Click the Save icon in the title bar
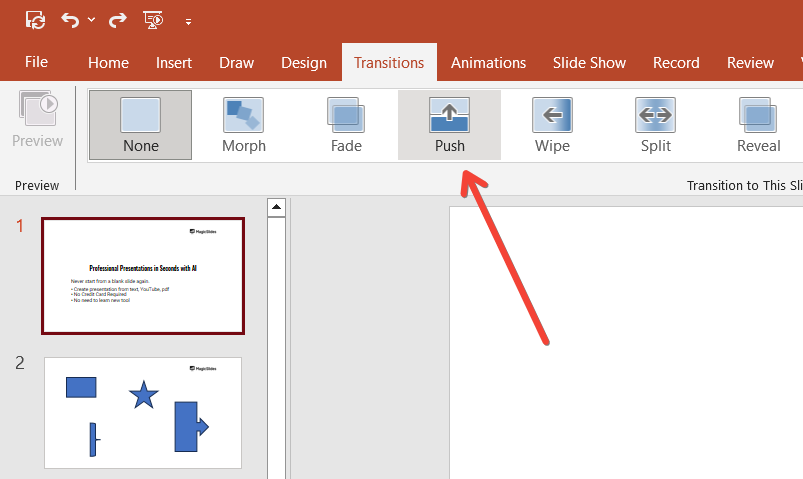Image resolution: width=803 pixels, height=479 pixels. click(35, 19)
